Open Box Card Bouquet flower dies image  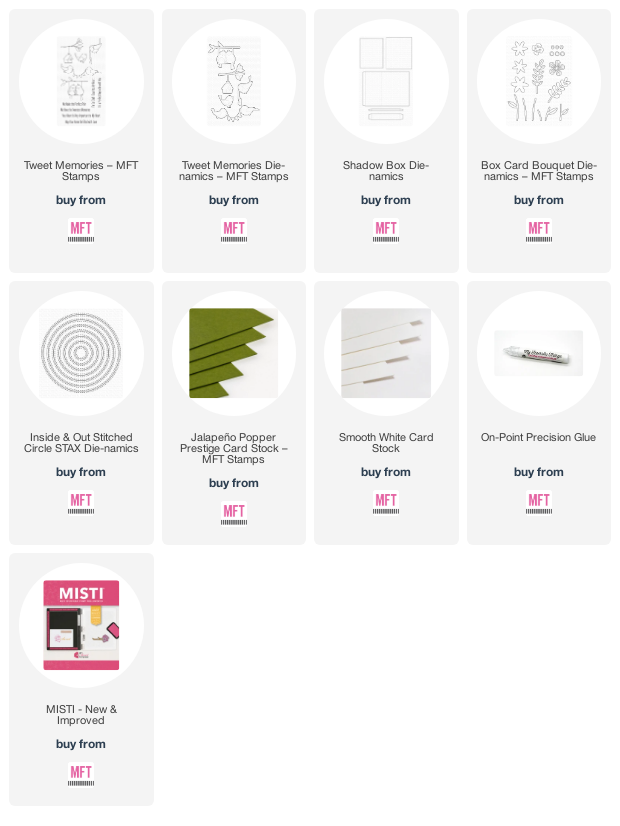tap(538, 81)
